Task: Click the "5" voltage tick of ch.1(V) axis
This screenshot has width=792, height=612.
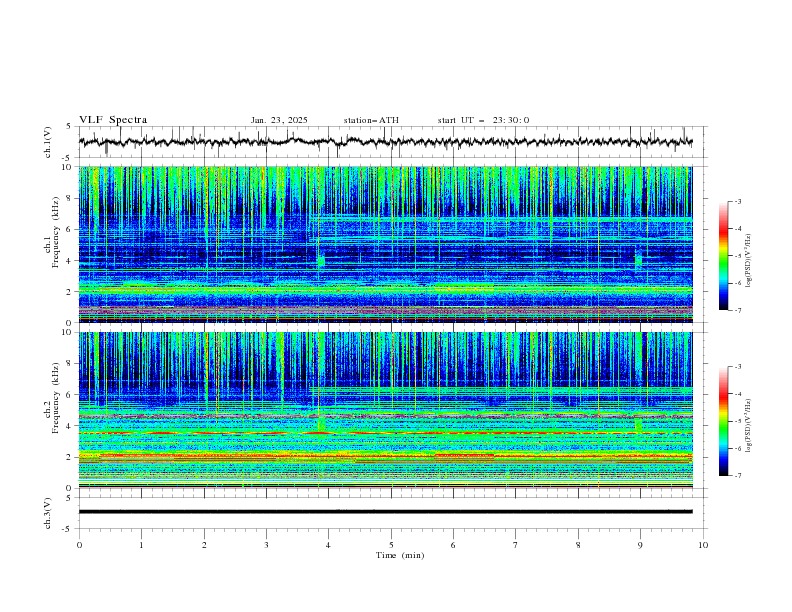Action: point(69,126)
